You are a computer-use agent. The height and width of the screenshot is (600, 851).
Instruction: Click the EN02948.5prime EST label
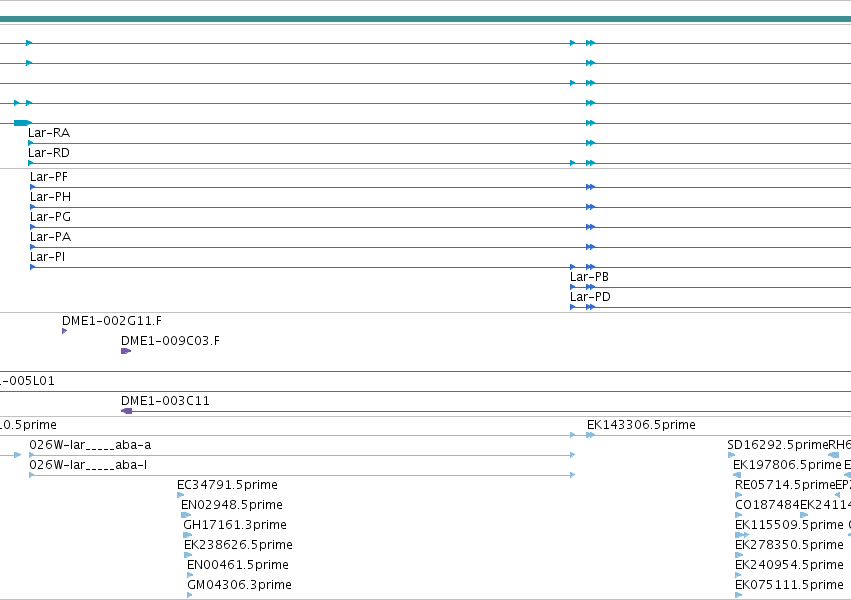(x=232, y=506)
